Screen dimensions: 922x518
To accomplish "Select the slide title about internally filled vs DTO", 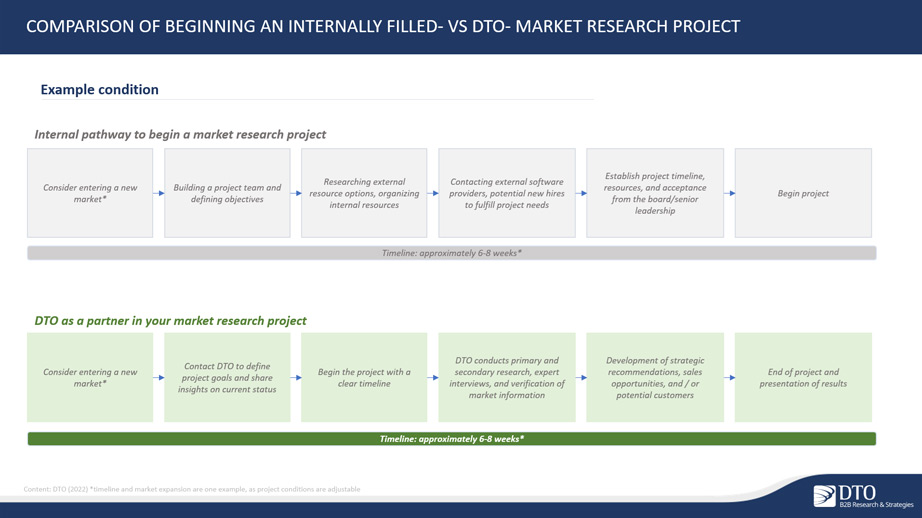I will coord(383,26).
